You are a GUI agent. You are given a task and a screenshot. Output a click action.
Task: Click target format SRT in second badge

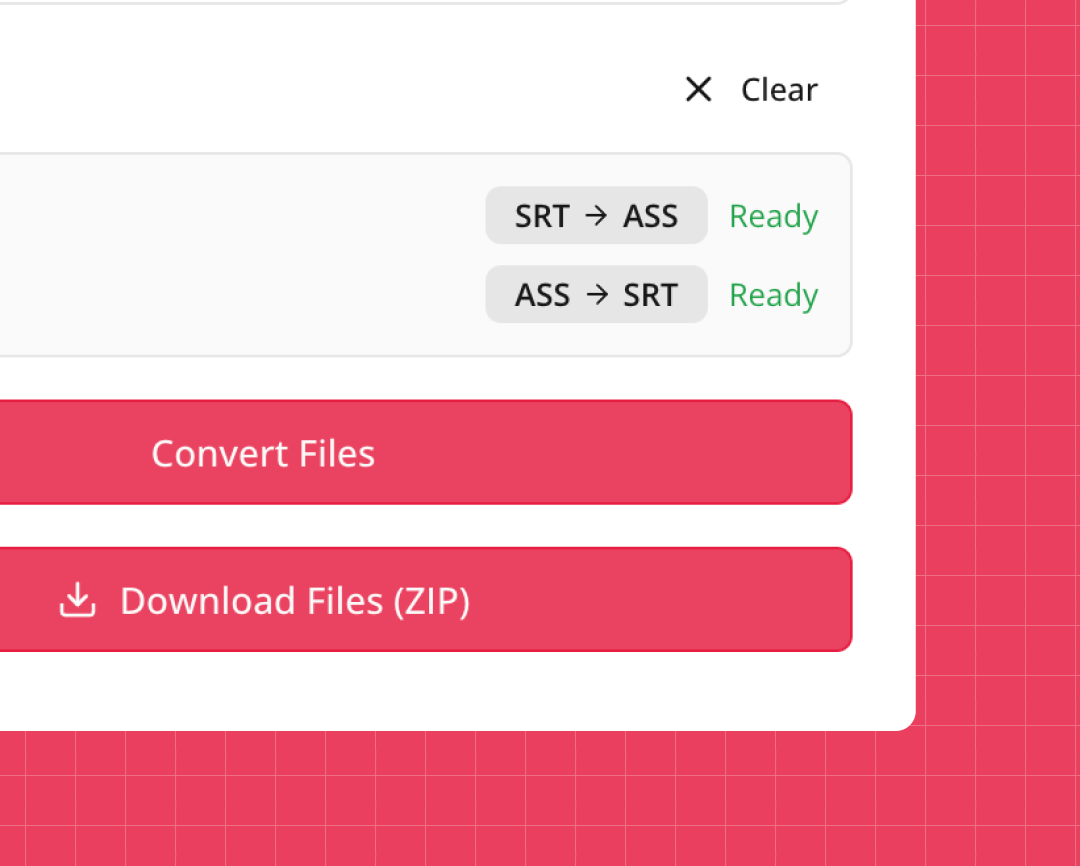tap(650, 295)
